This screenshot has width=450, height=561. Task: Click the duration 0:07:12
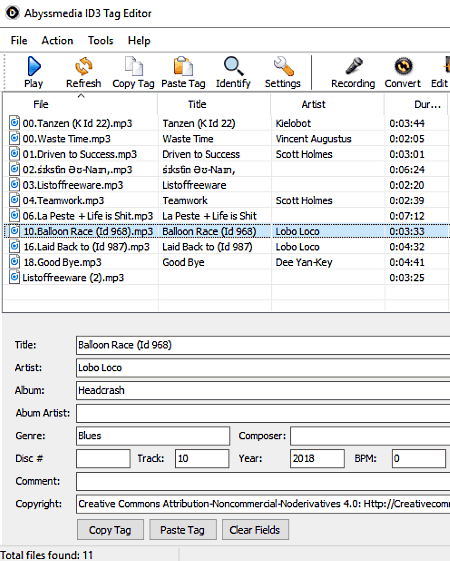(407, 216)
